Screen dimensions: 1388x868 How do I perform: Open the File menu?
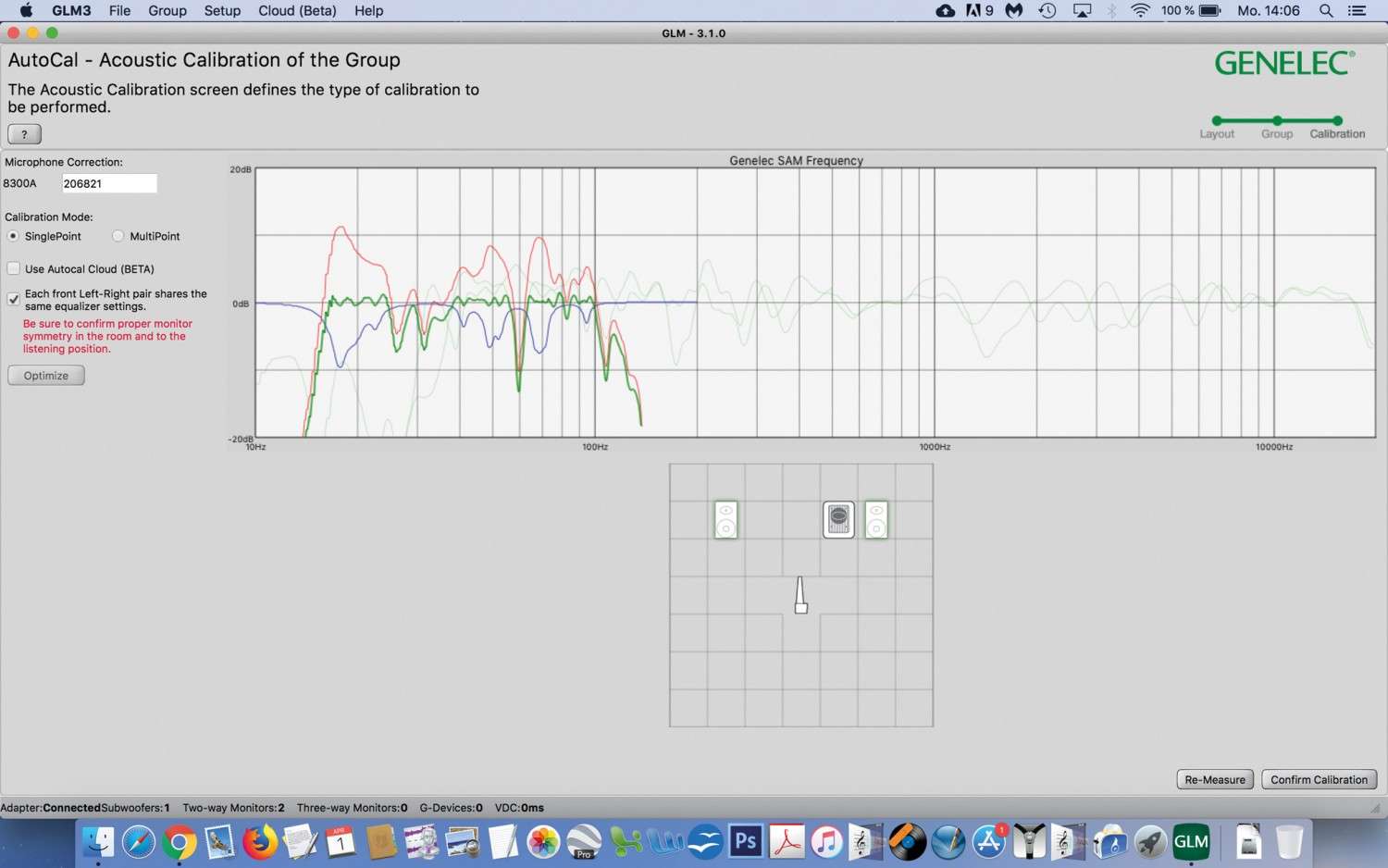119,10
